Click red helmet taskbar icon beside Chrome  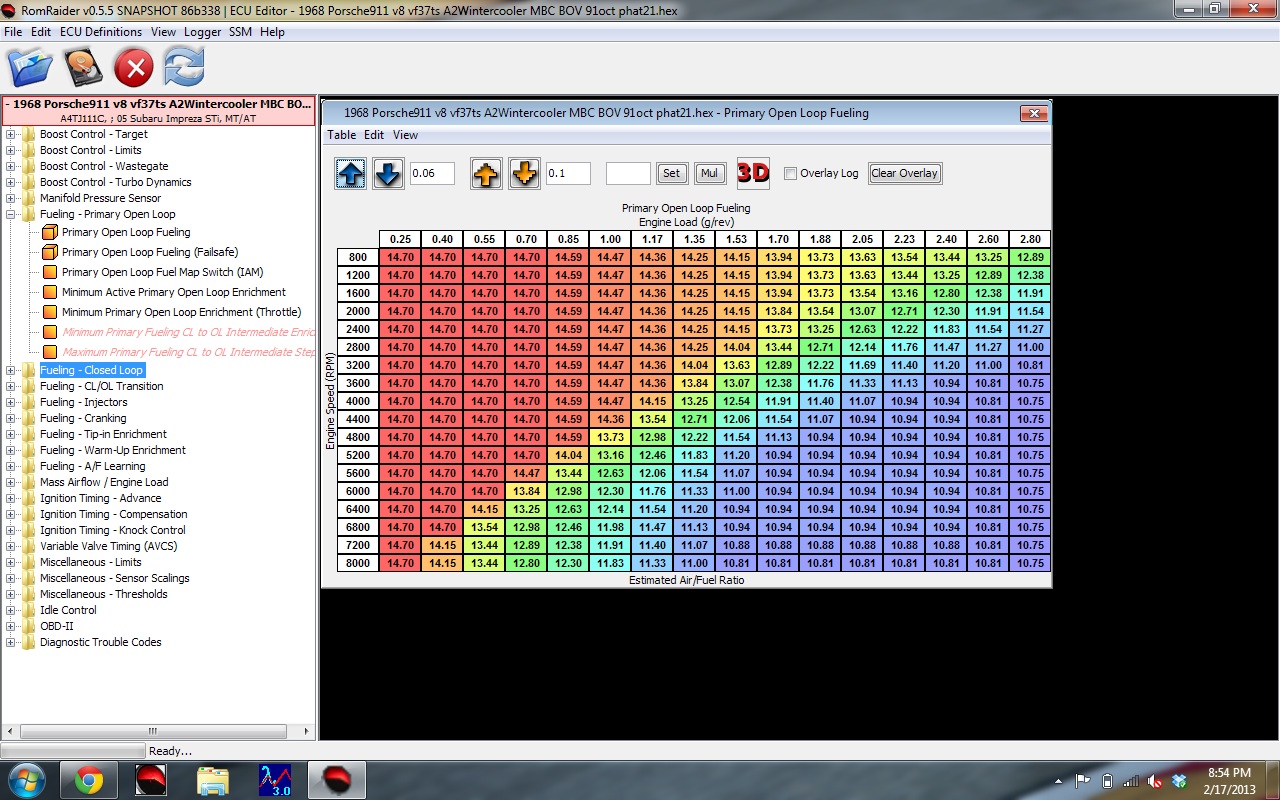(151, 780)
